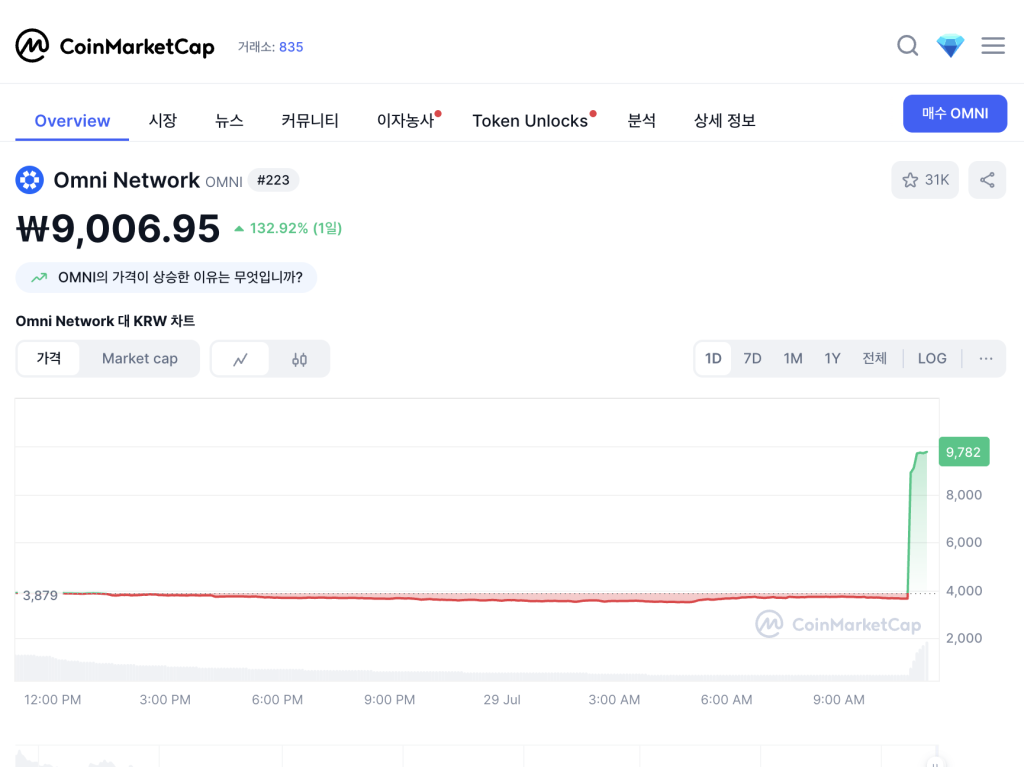1024x767 pixels.
Task: Select the 1Y time range
Action: 832,358
